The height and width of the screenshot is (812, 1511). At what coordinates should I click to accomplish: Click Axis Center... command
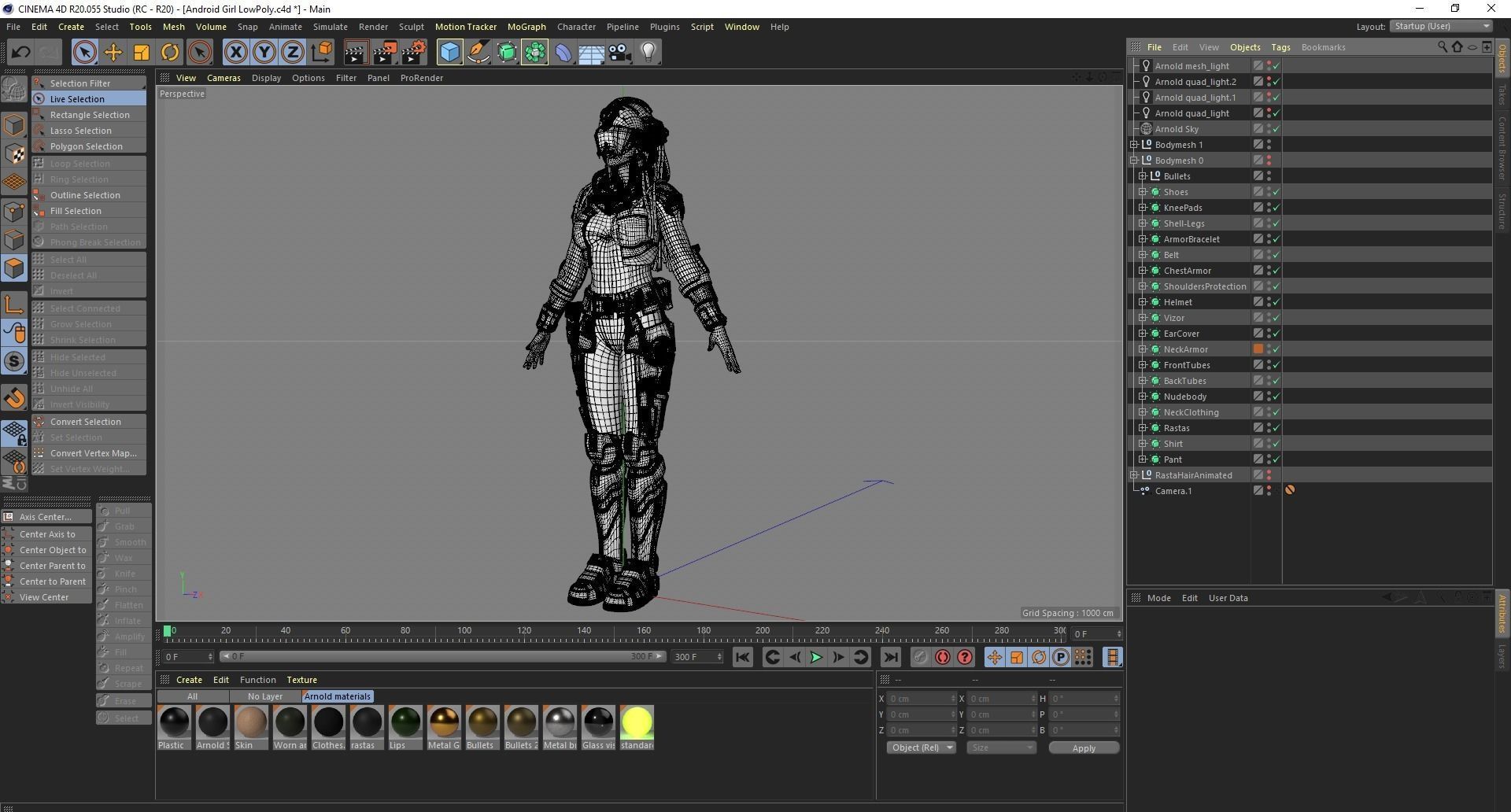point(46,517)
